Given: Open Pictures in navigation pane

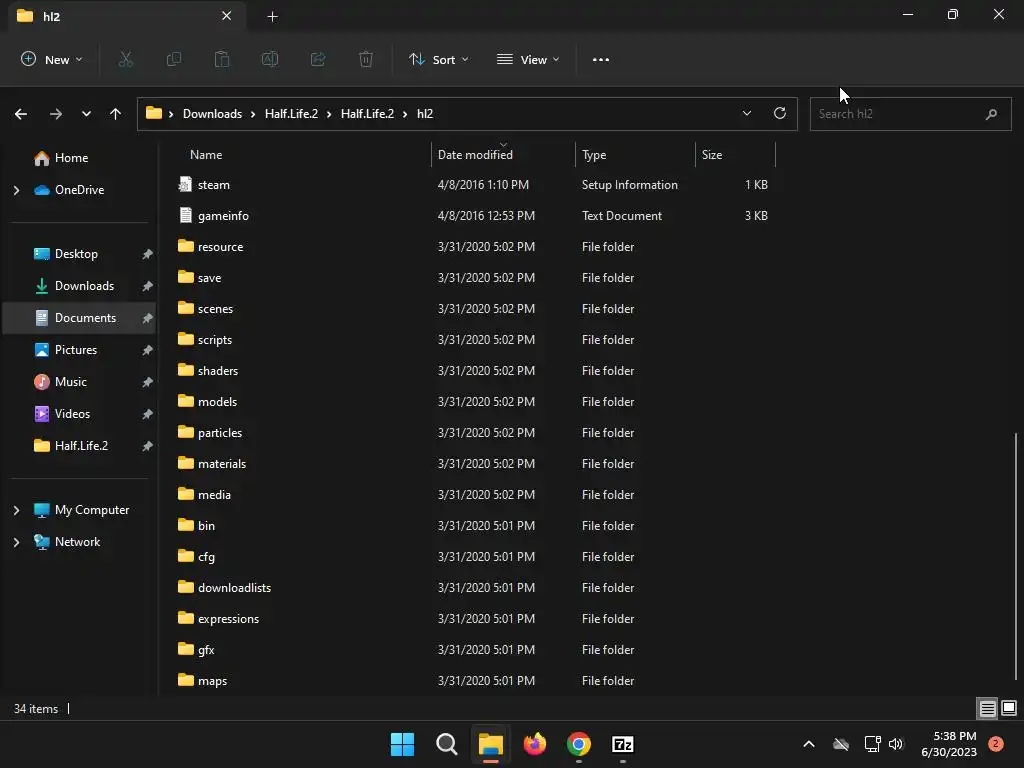Looking at the screenshot, I should click(76, 350).
